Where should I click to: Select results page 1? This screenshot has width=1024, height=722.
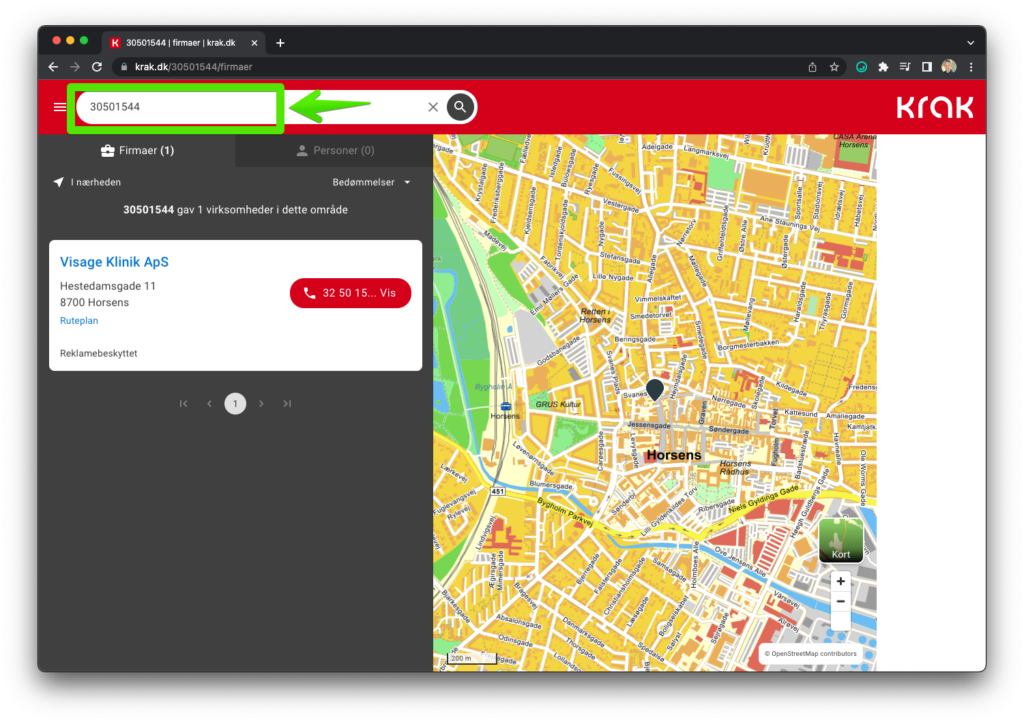(235, 404)
